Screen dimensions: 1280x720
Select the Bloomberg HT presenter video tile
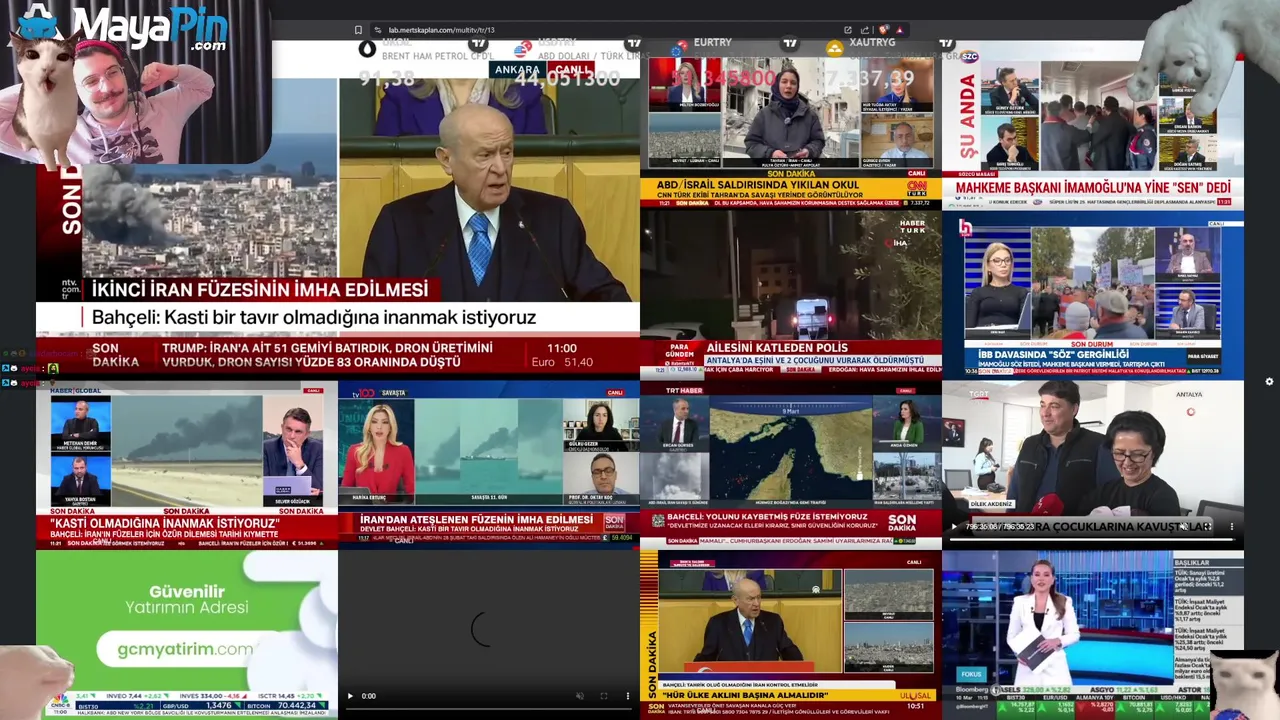[x=1093, y=634]
